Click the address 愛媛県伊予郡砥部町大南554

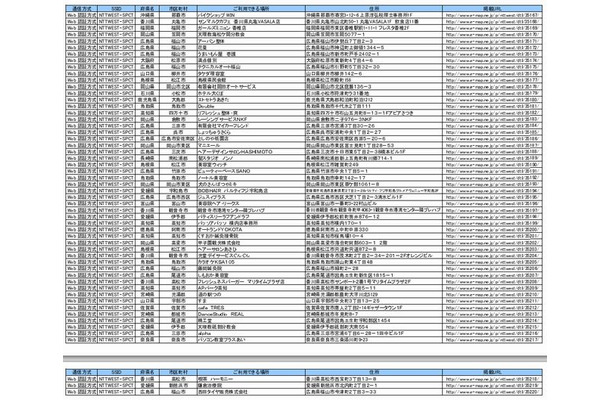(374, 327)
